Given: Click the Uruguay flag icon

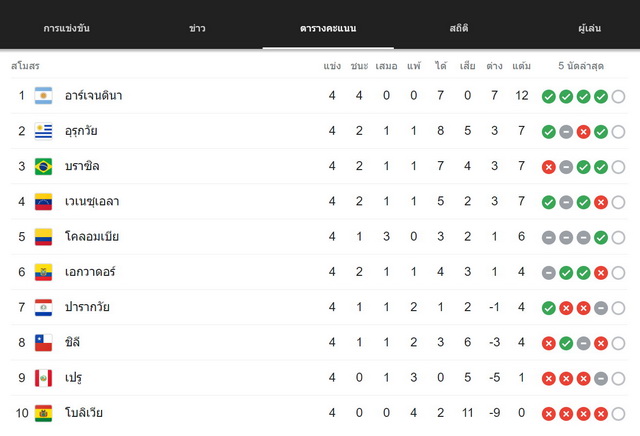Looking at the screenshot, I should (43, 131).
